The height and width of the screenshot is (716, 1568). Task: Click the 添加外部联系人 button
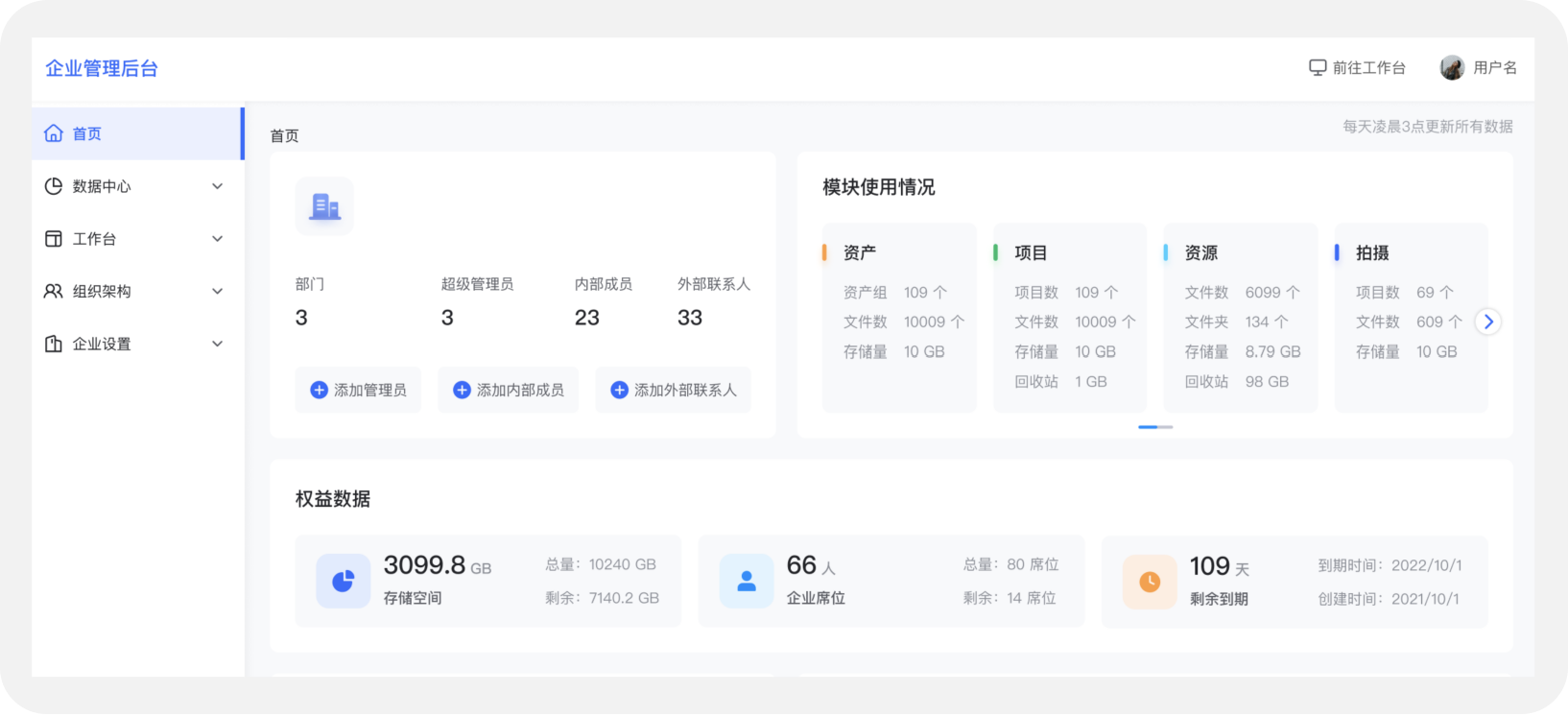click(x=673, y=390)
